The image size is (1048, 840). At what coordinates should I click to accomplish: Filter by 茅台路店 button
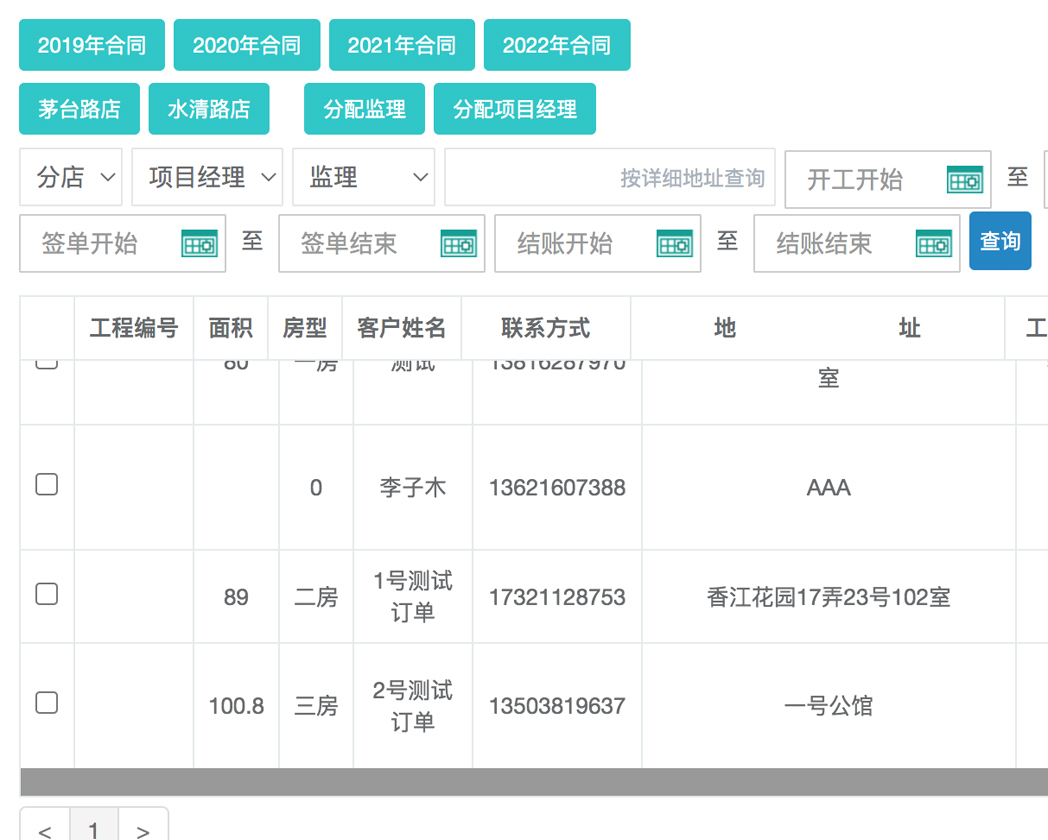tap(80, 109)
